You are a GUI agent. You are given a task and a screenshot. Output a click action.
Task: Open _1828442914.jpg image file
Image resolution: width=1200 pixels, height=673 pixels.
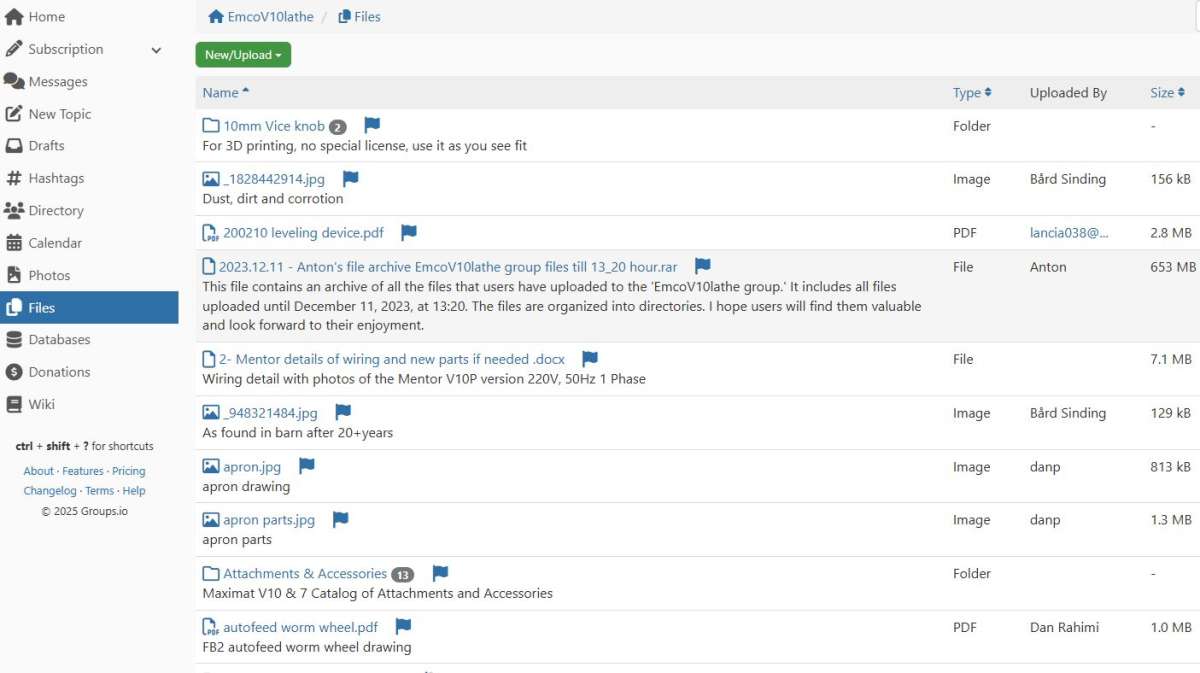(274, 179)
